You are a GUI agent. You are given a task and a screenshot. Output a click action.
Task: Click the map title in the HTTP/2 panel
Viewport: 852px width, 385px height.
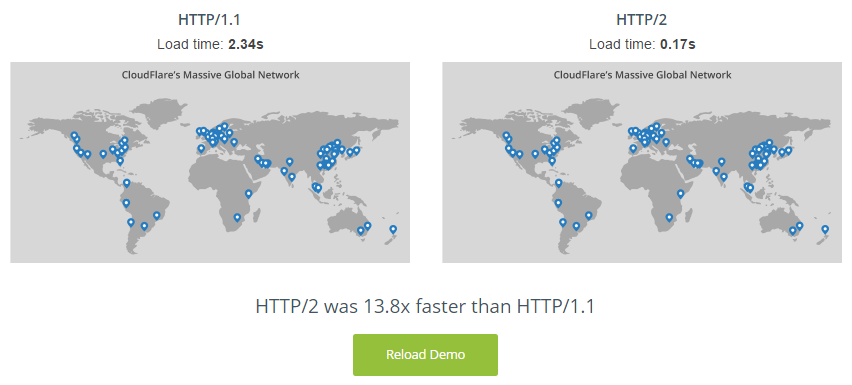pos(642,75)
